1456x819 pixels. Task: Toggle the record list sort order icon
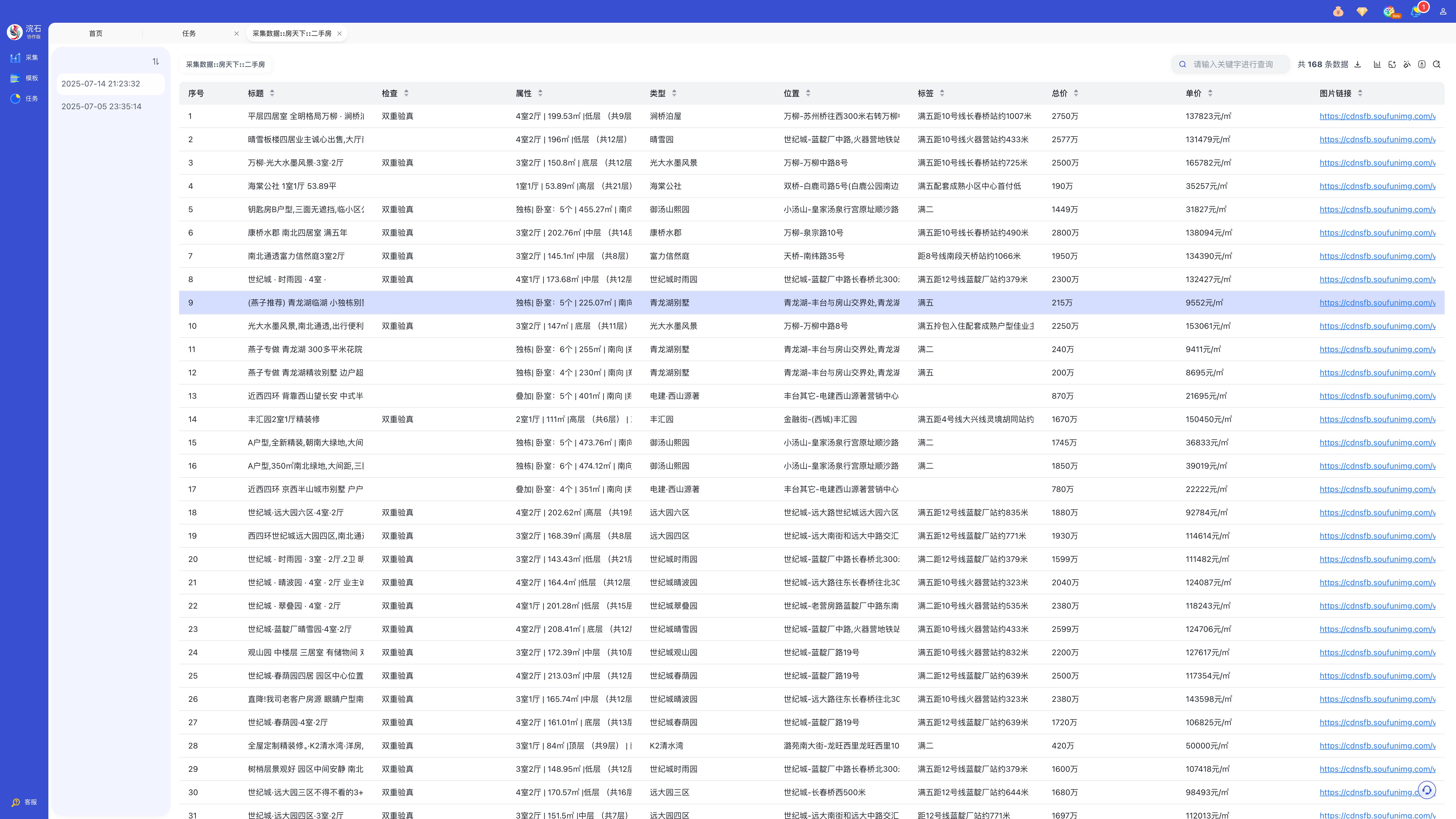[x=156, y=62]
